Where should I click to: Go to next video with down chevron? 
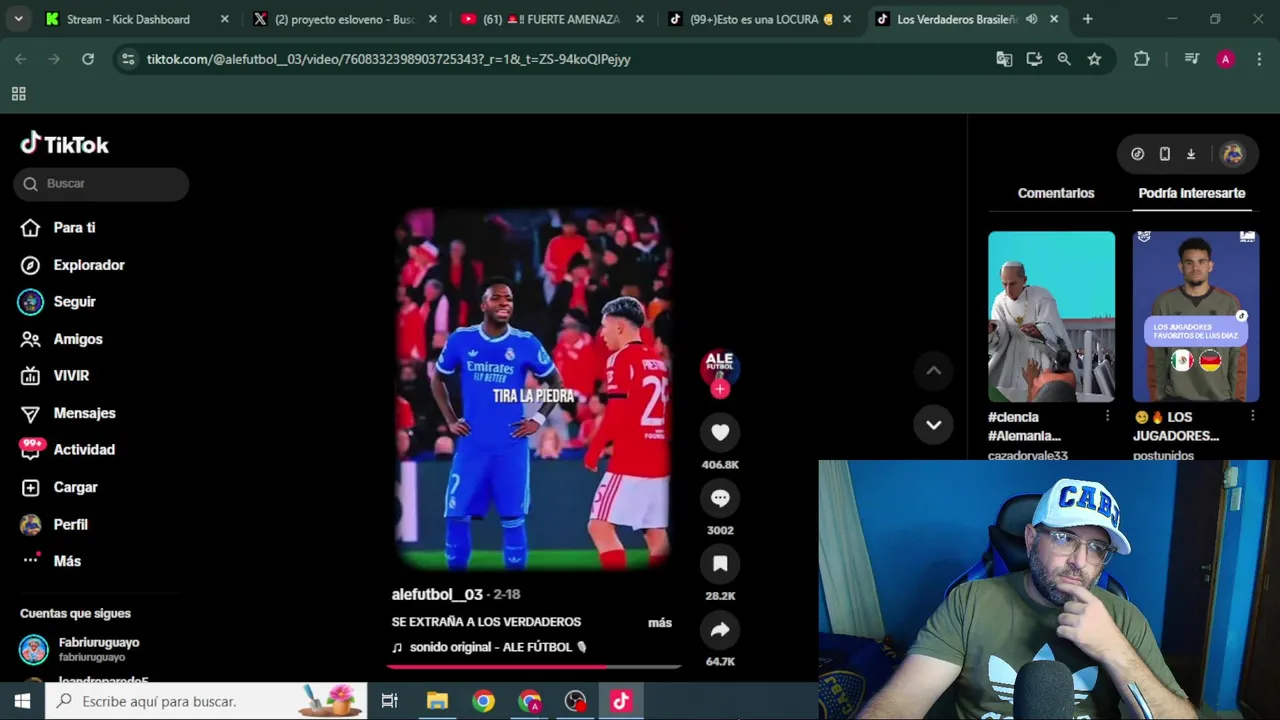pos(933,424)
